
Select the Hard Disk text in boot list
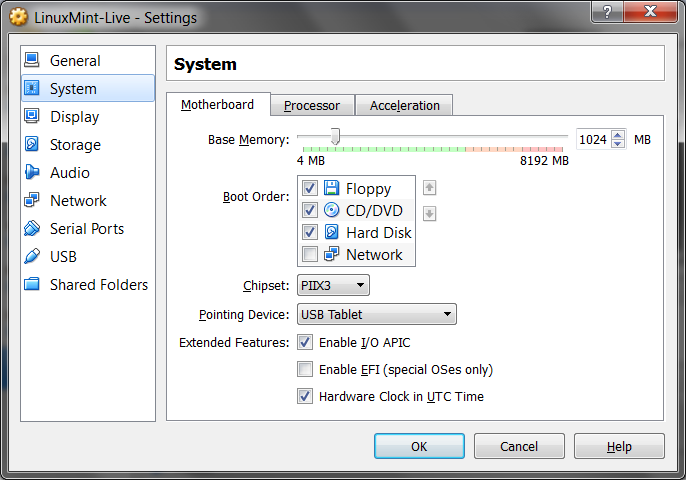379,232
